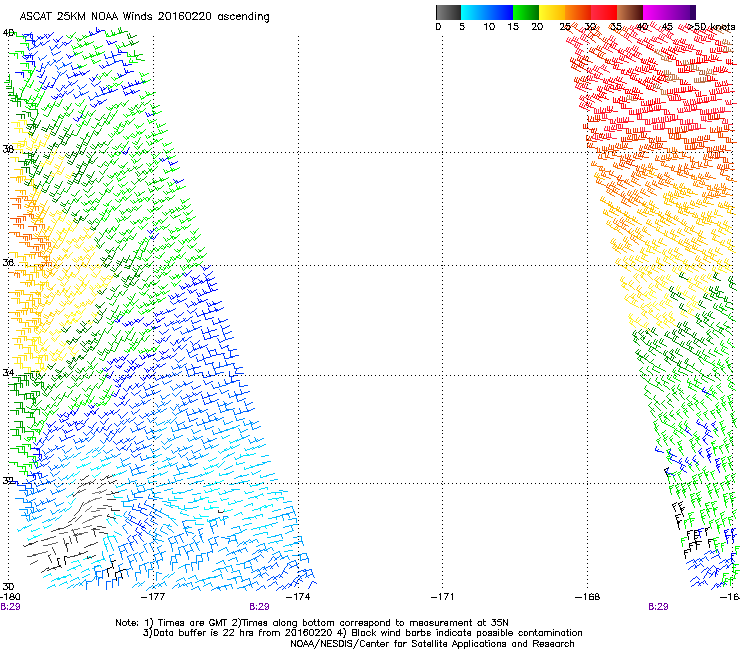
Task: Click the brown 35-40 knots color segment
Action: (630, 12)
